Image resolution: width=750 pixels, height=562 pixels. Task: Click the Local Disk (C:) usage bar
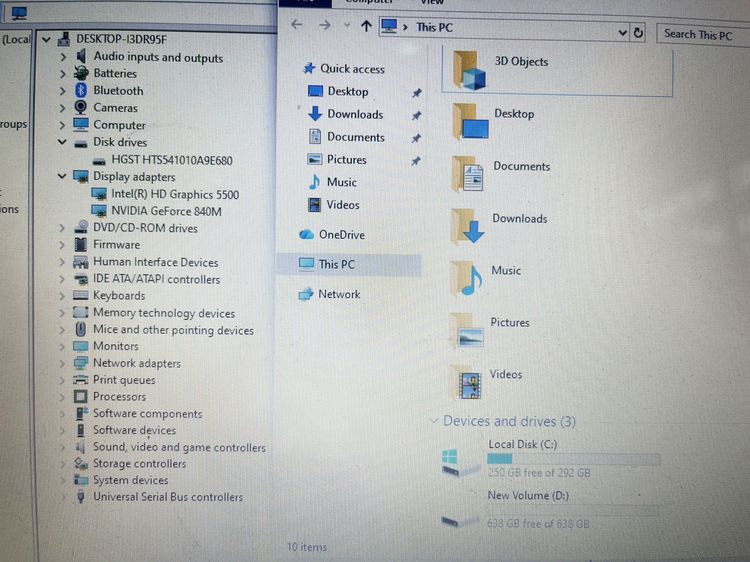pyautogui.click(x=573, y=459)
